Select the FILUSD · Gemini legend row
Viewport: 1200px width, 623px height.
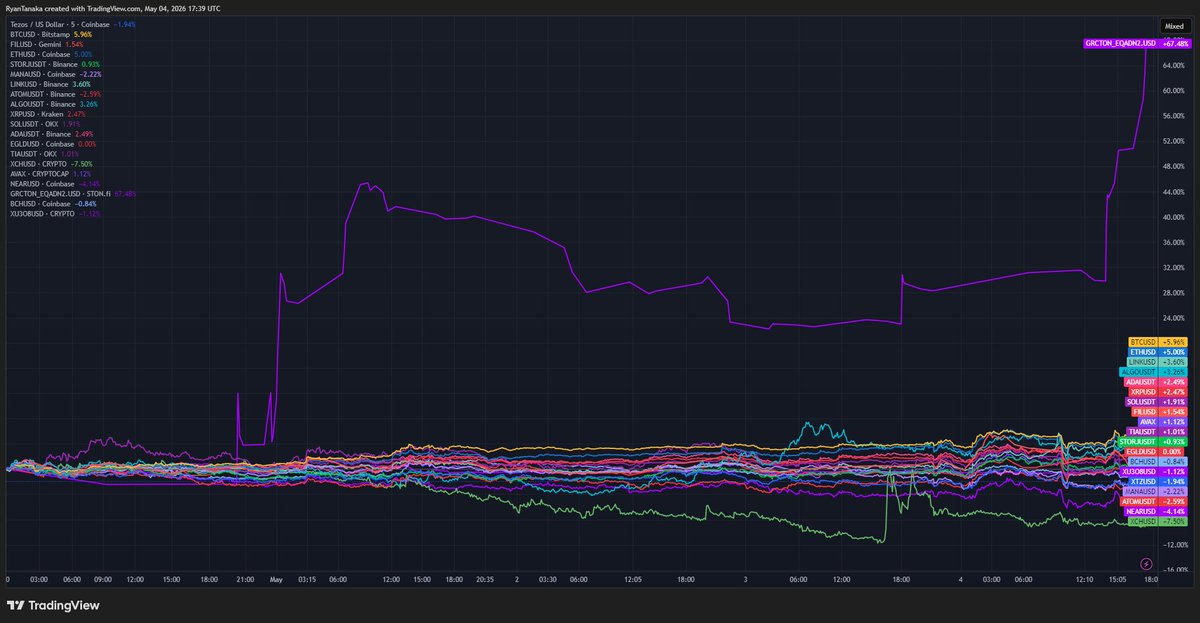click(x=47, y=44)
